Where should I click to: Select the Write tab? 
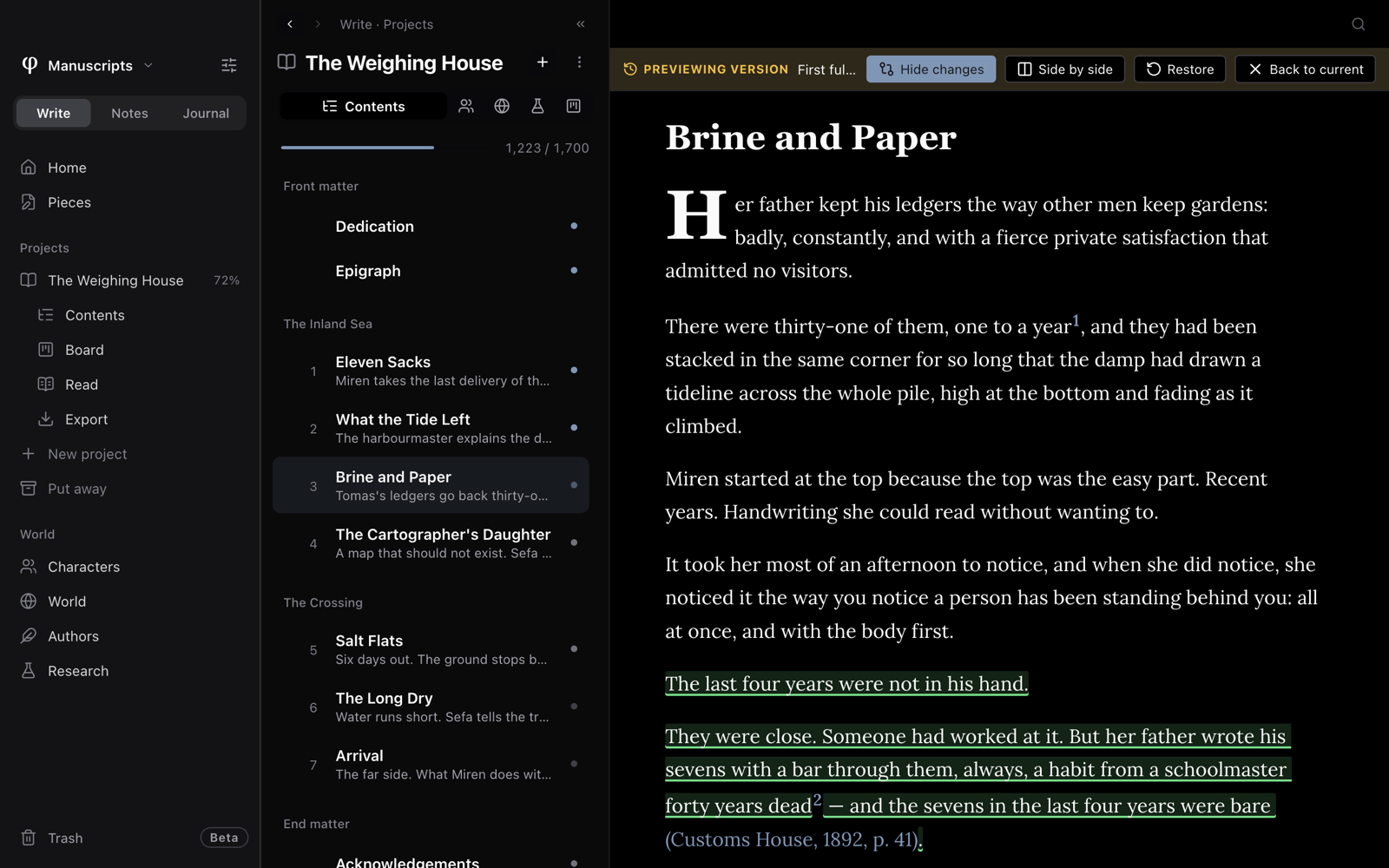tap(54, 113)
